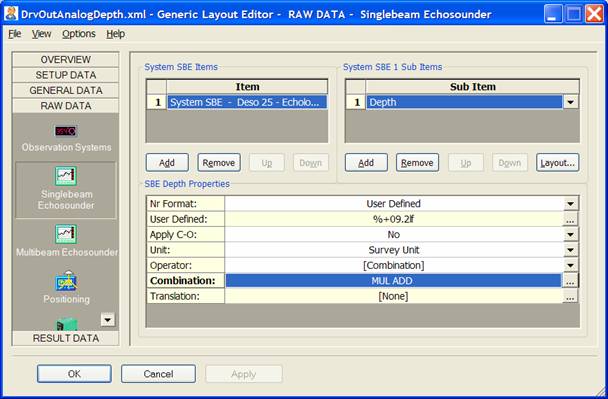Open the Translation ellipsis button
This screenshot has height=399, width=608.
570,296
